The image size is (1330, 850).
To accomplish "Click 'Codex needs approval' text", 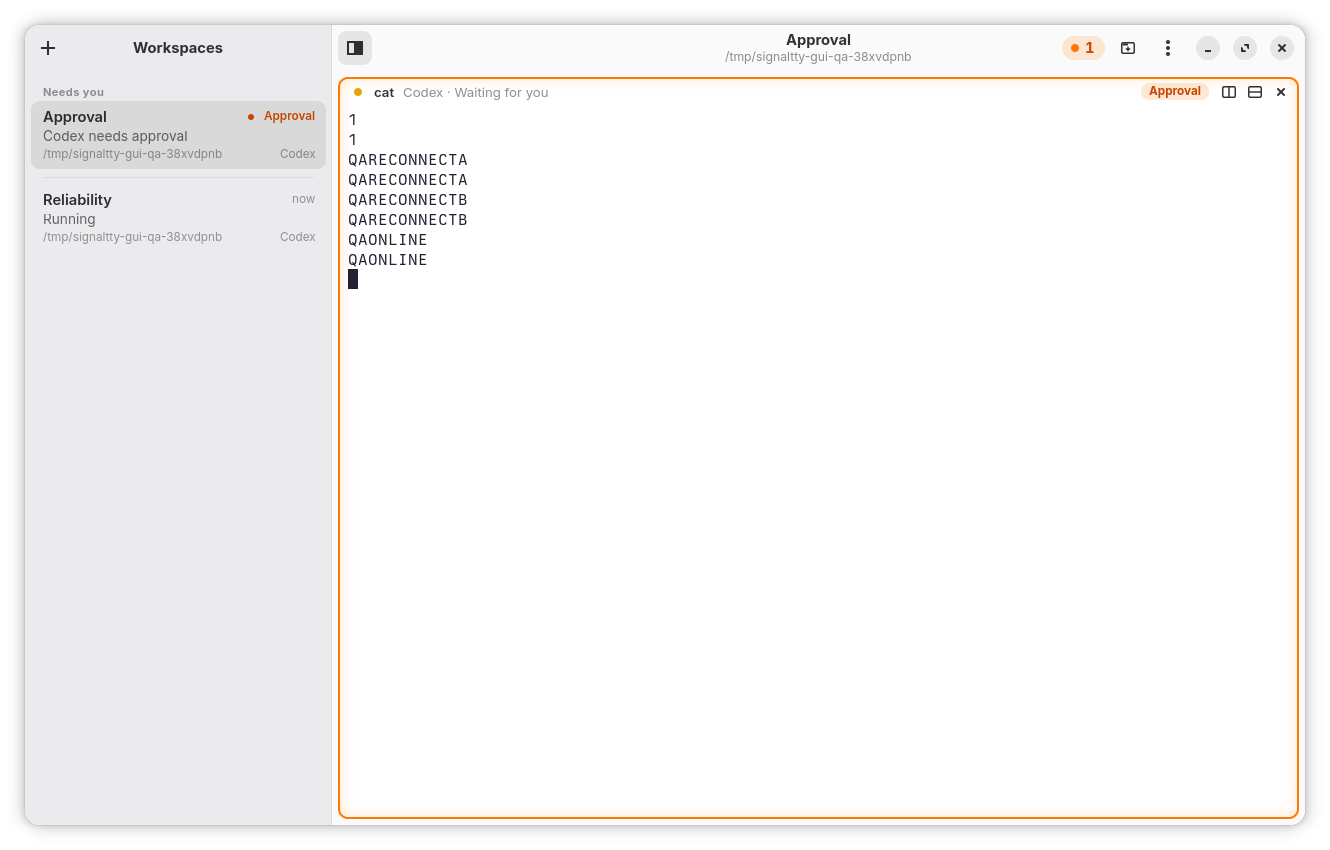I will pyautogui.click(x=115, y=136).
